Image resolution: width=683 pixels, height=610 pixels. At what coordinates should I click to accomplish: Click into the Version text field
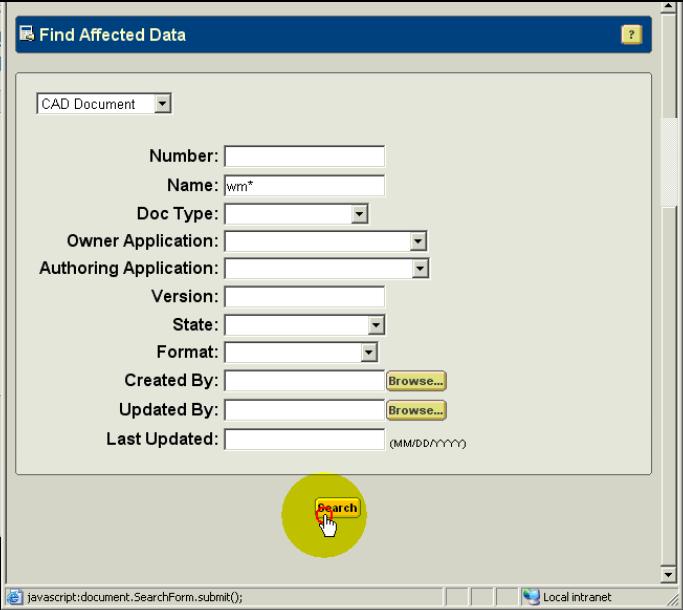[304, 296]
